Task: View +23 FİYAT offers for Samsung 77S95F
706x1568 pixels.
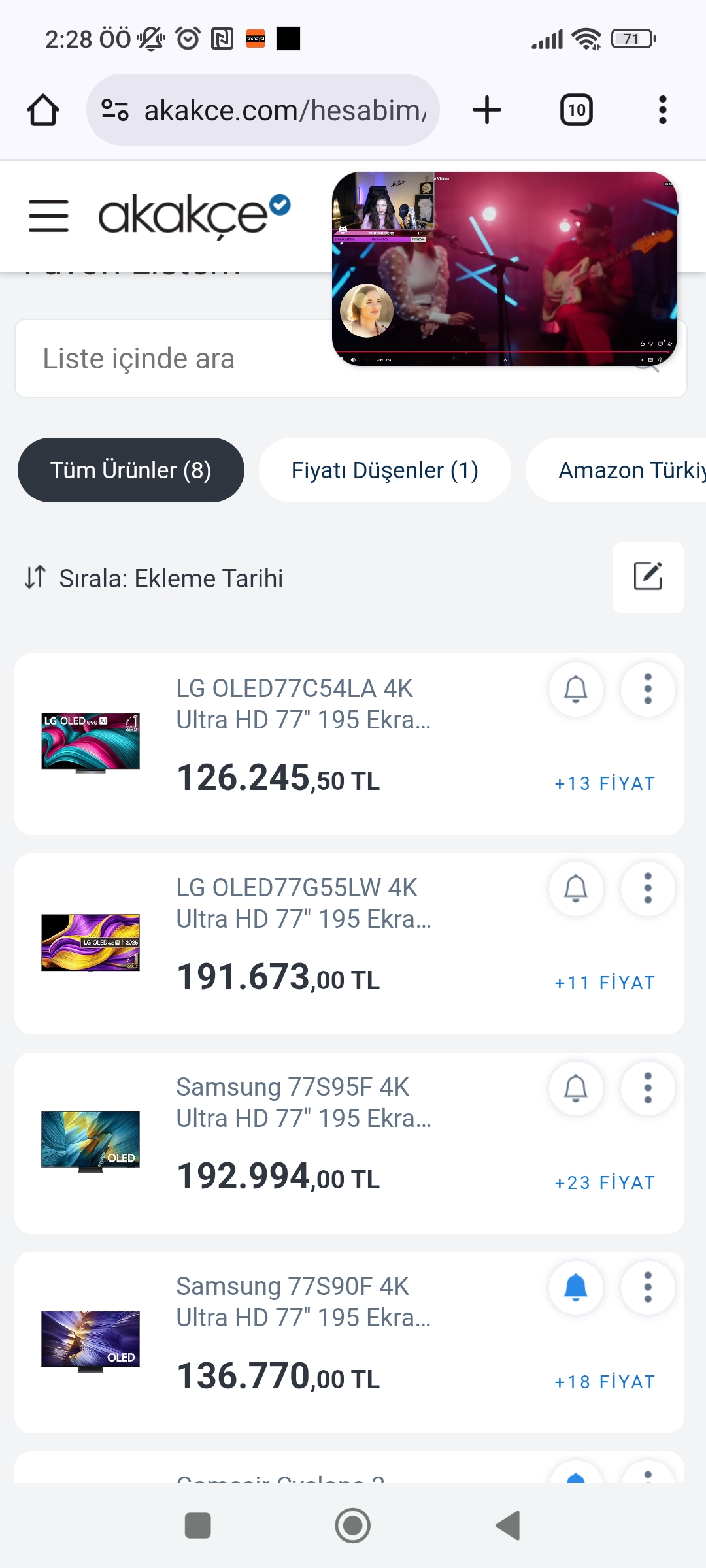Action: tap(605, 1183)
